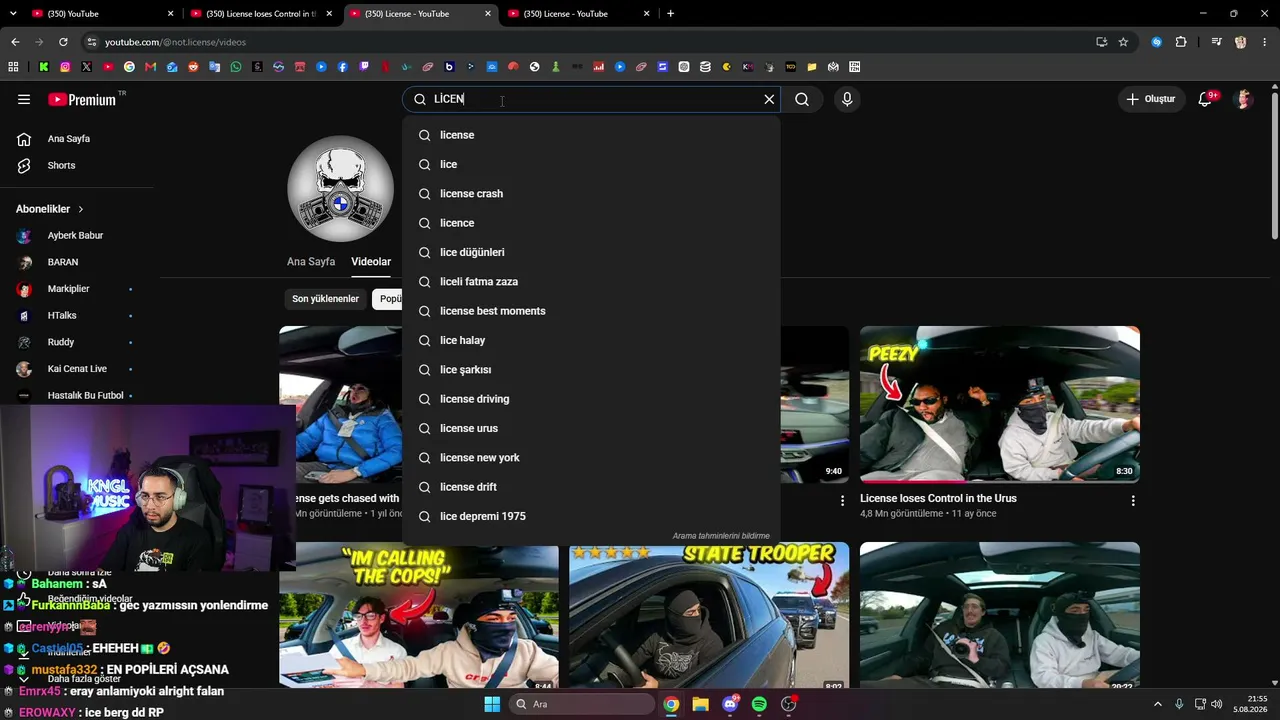Screen dimensions: 1280x720
Task: Open the X (Twitter) bookmark
Action: tap(86, 67)
